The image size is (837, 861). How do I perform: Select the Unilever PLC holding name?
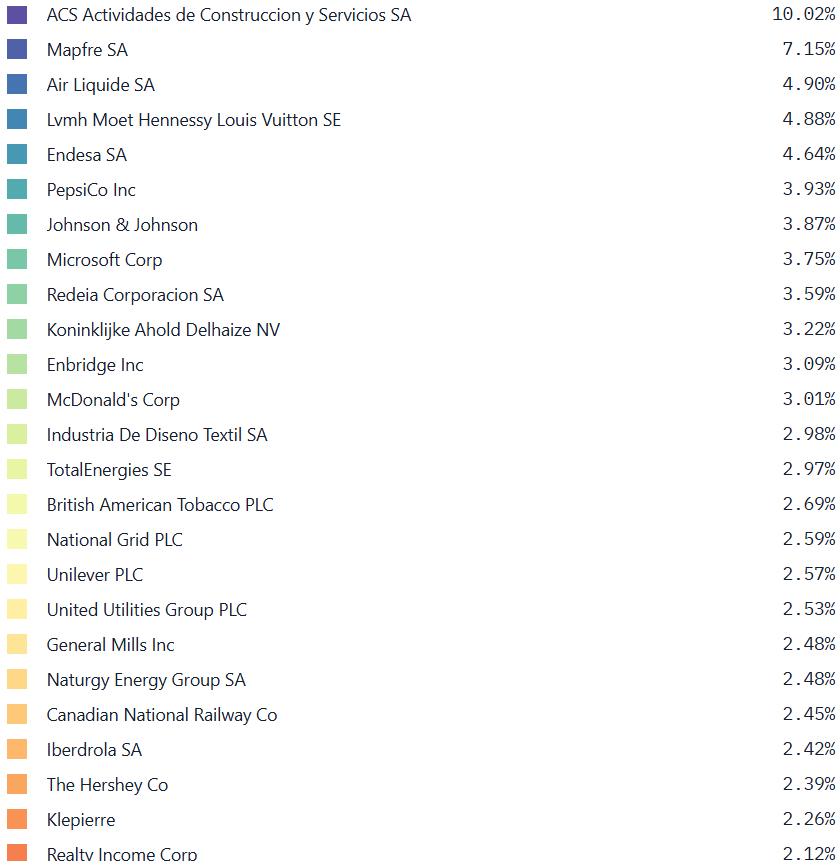pos(95,575)
